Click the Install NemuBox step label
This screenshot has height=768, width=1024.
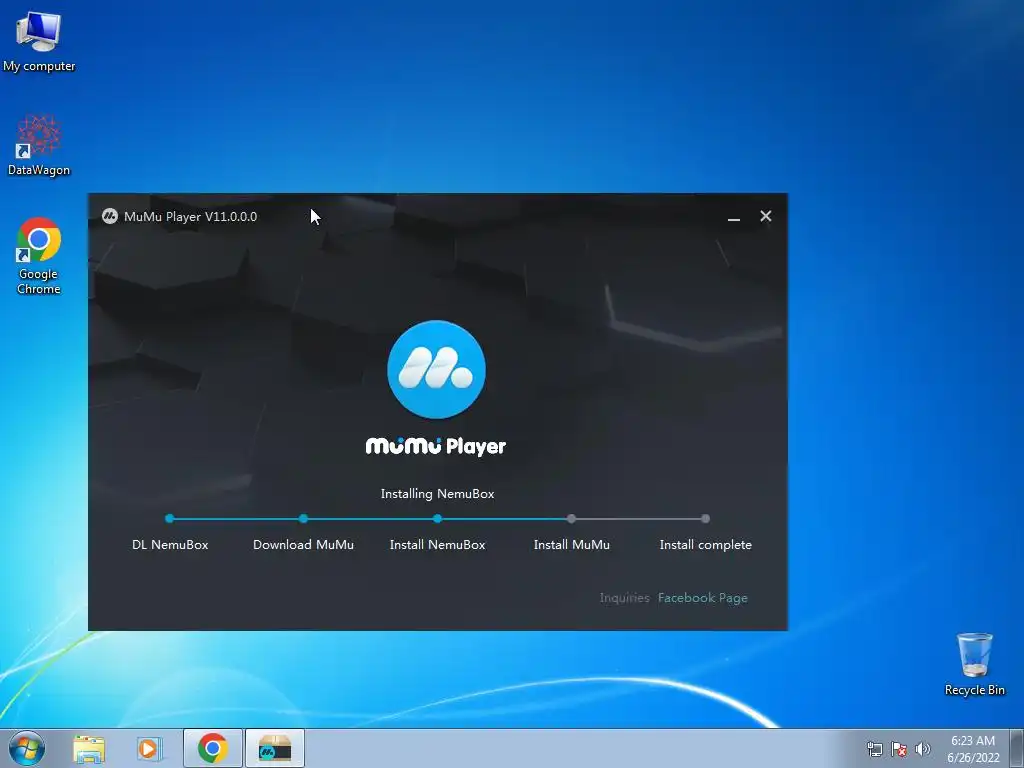438,545
